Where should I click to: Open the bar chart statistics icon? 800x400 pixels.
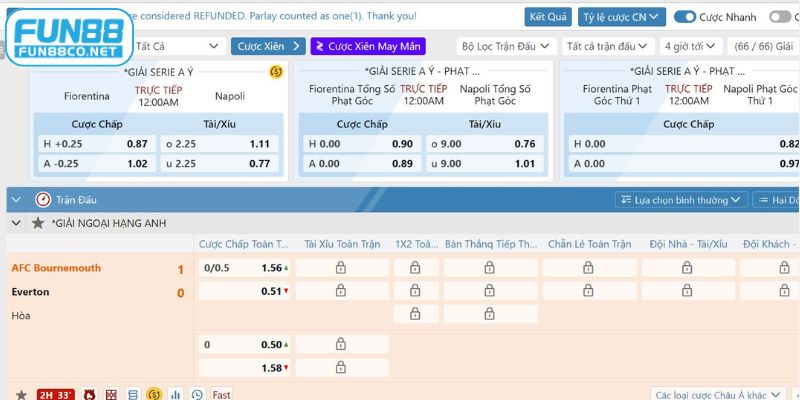176,394
